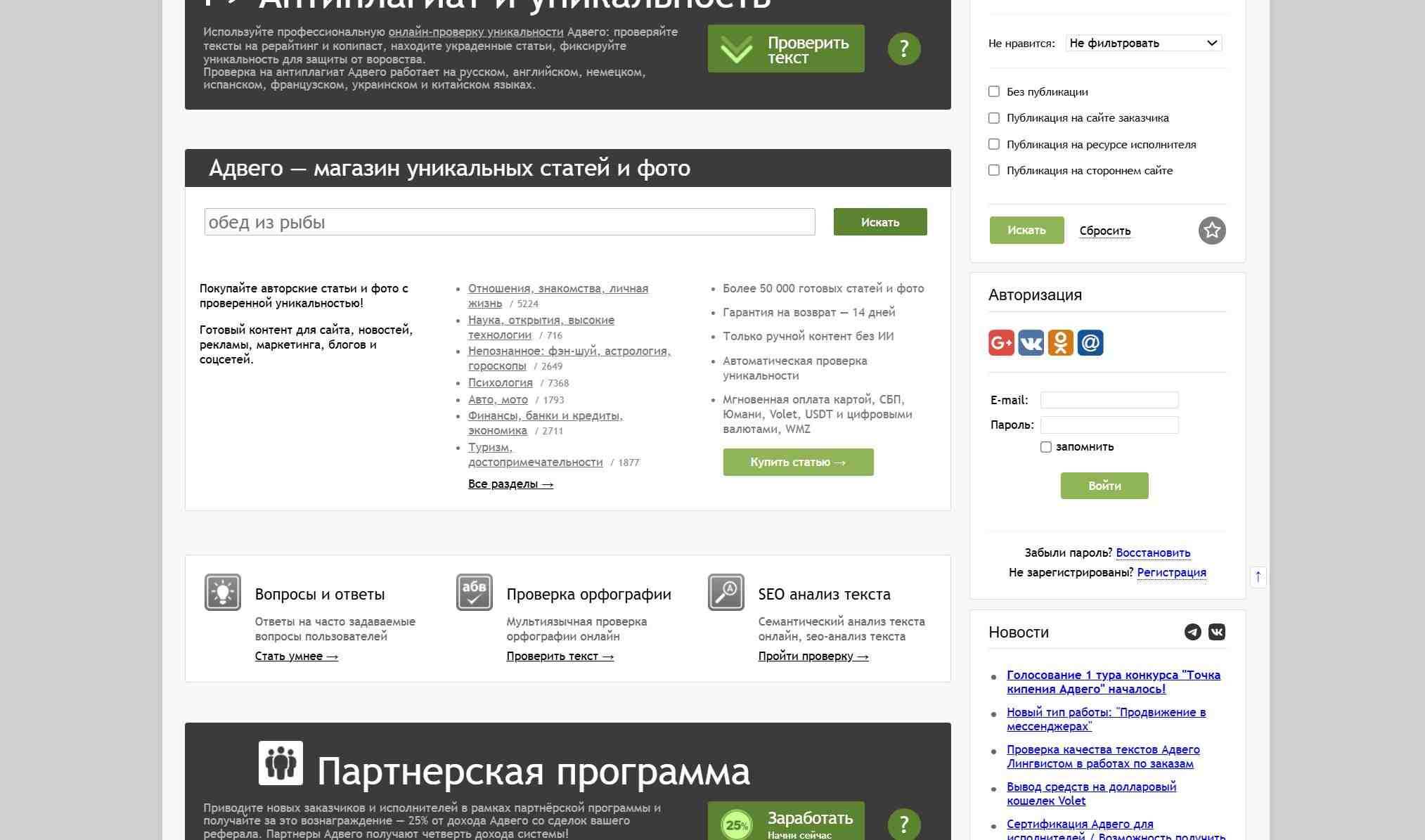Sign in with the VK icon

(1031, 343)
